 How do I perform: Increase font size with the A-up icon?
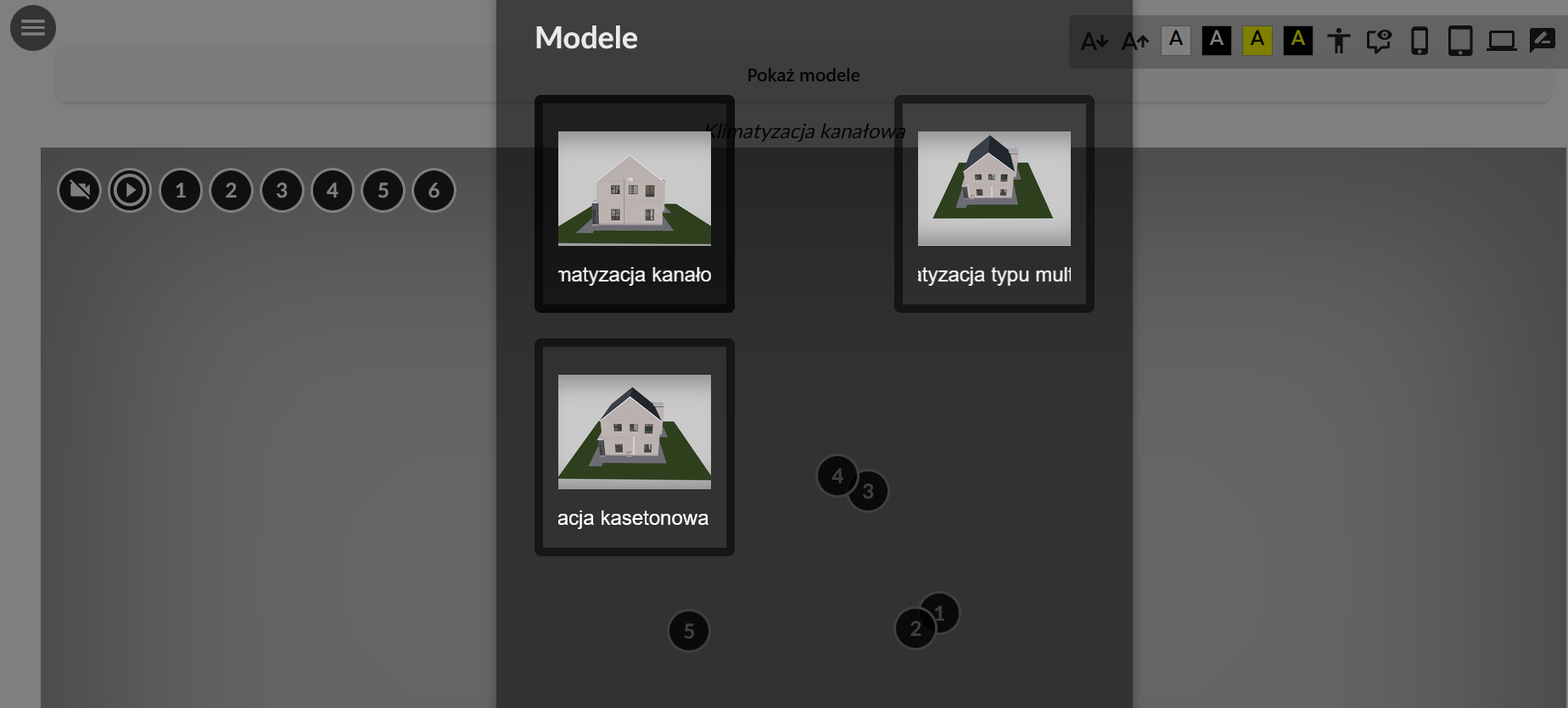pyautogui.click(x=1135, y=41)
